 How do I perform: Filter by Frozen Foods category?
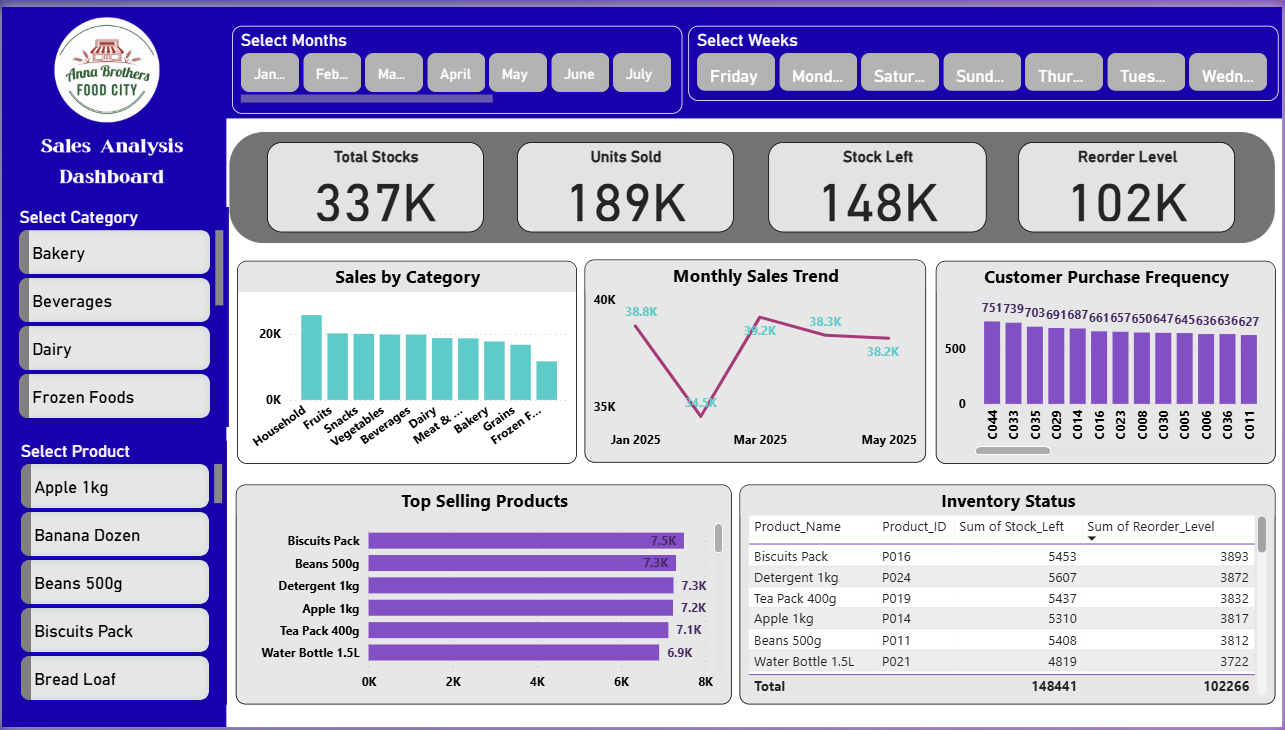click(113, 396)
